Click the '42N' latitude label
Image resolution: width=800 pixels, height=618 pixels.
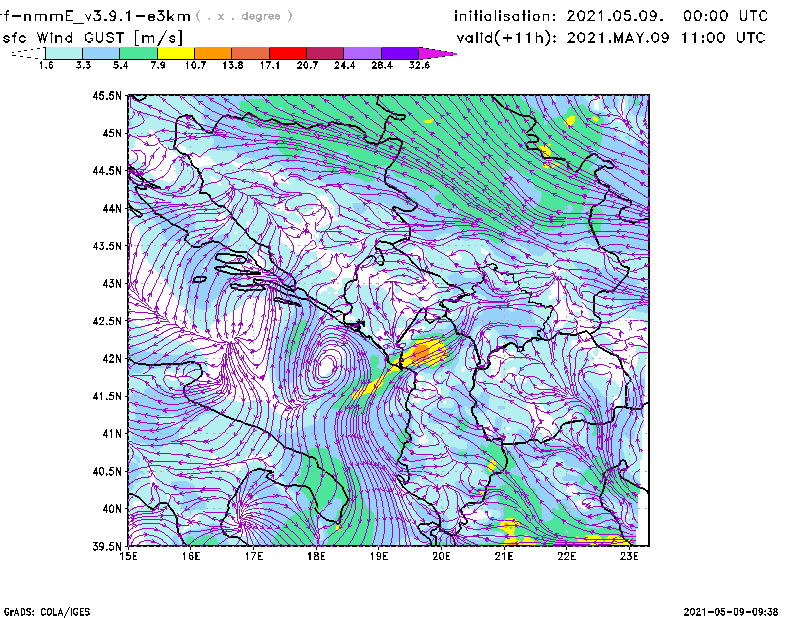(112, 358)
